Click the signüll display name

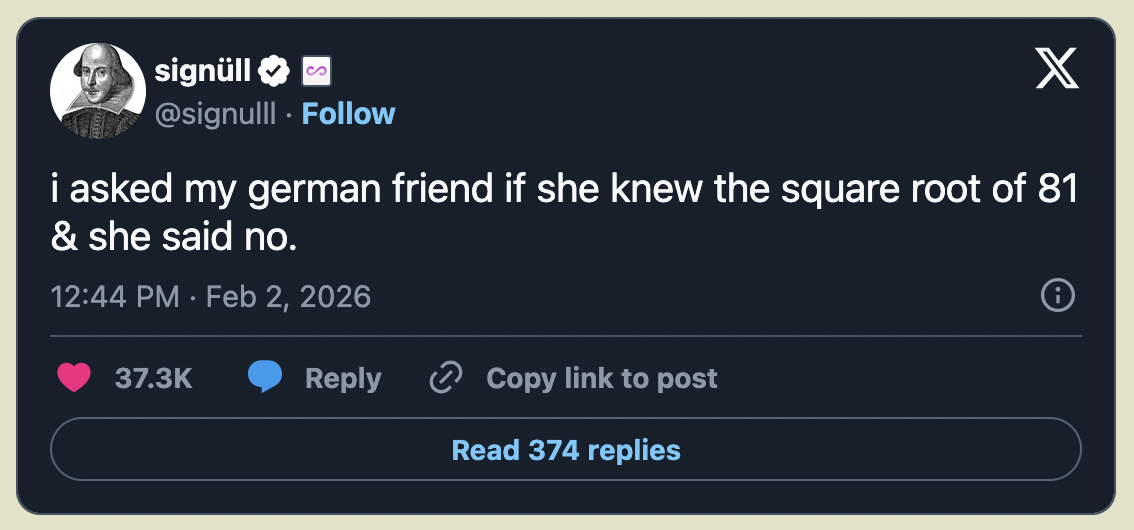click(x=202, y=71)
